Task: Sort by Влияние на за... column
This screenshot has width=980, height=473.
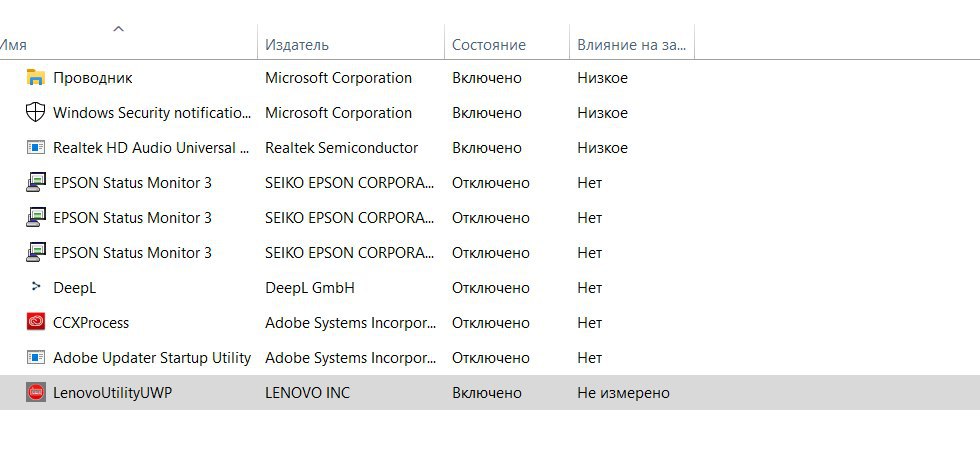Action: pos(632,45)
